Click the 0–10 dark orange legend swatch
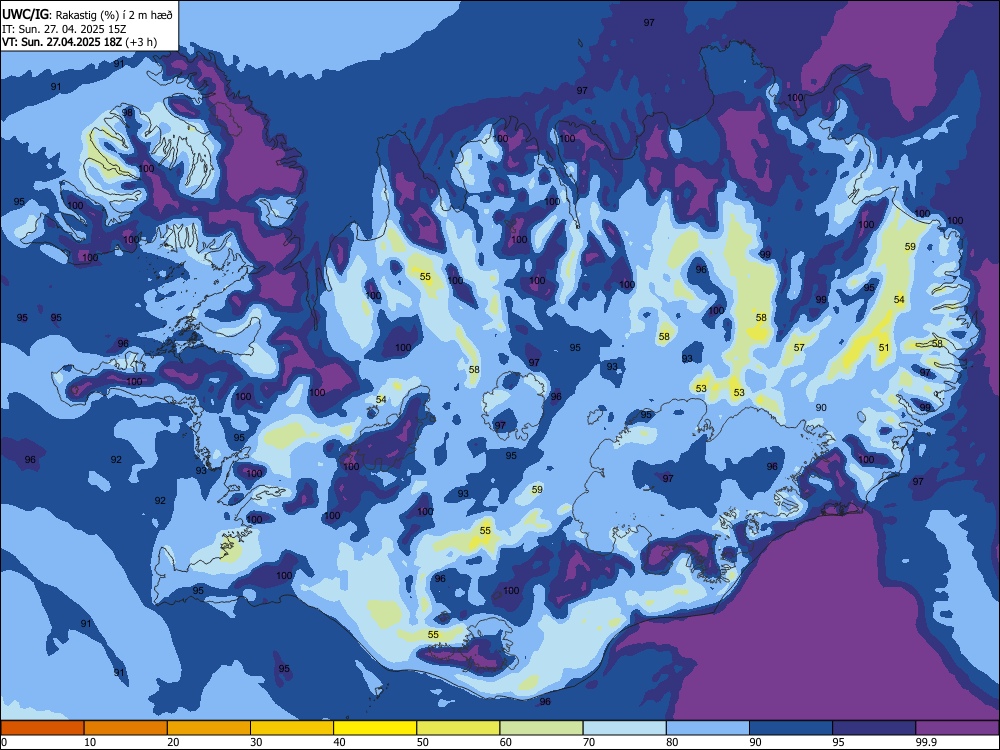The image size is (1000, 750). 42,728
